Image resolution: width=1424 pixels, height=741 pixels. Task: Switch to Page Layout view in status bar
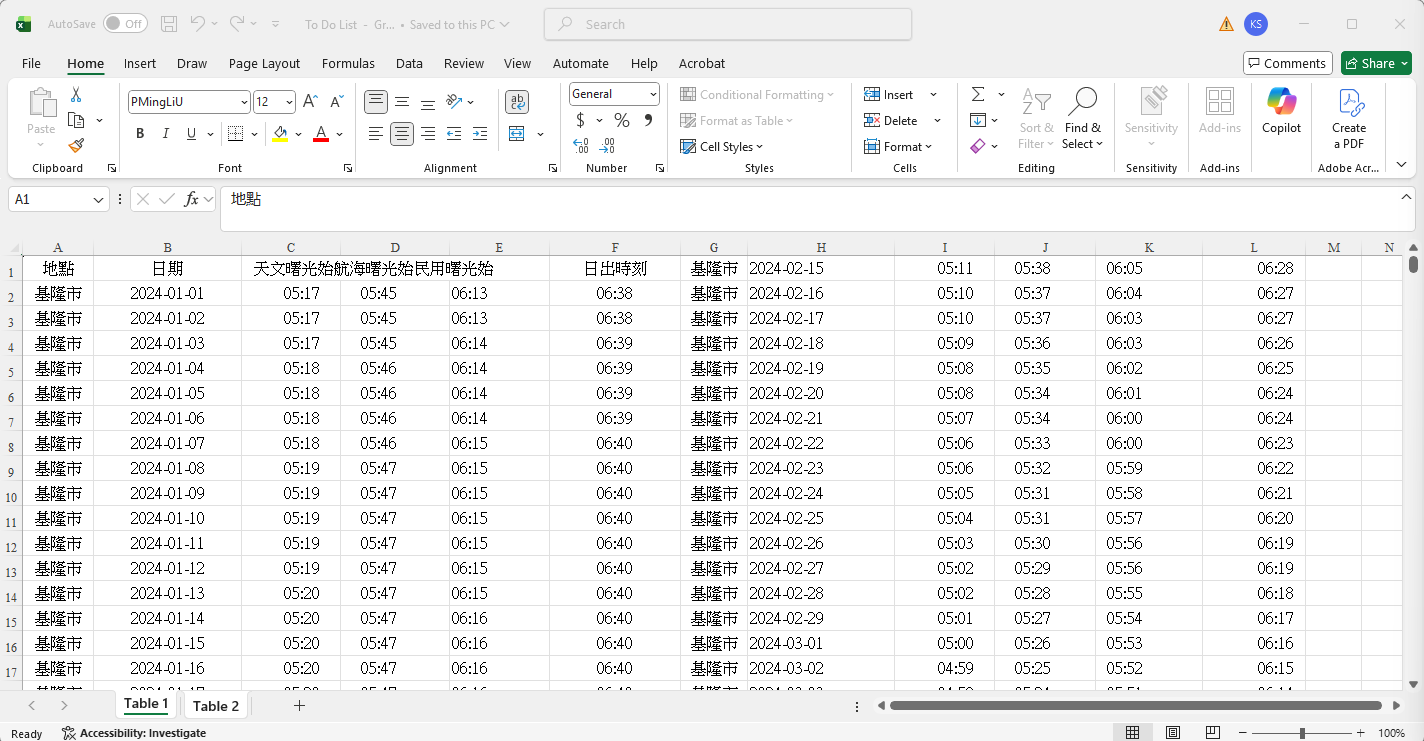pyautogui.click(x=1173, y=733)
